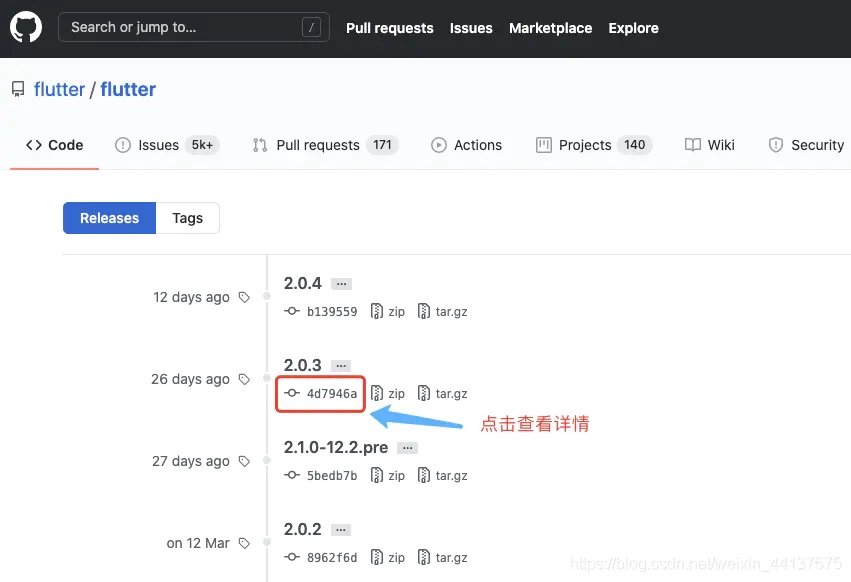Open release tag 2.0.4

[x=303, y=283]
